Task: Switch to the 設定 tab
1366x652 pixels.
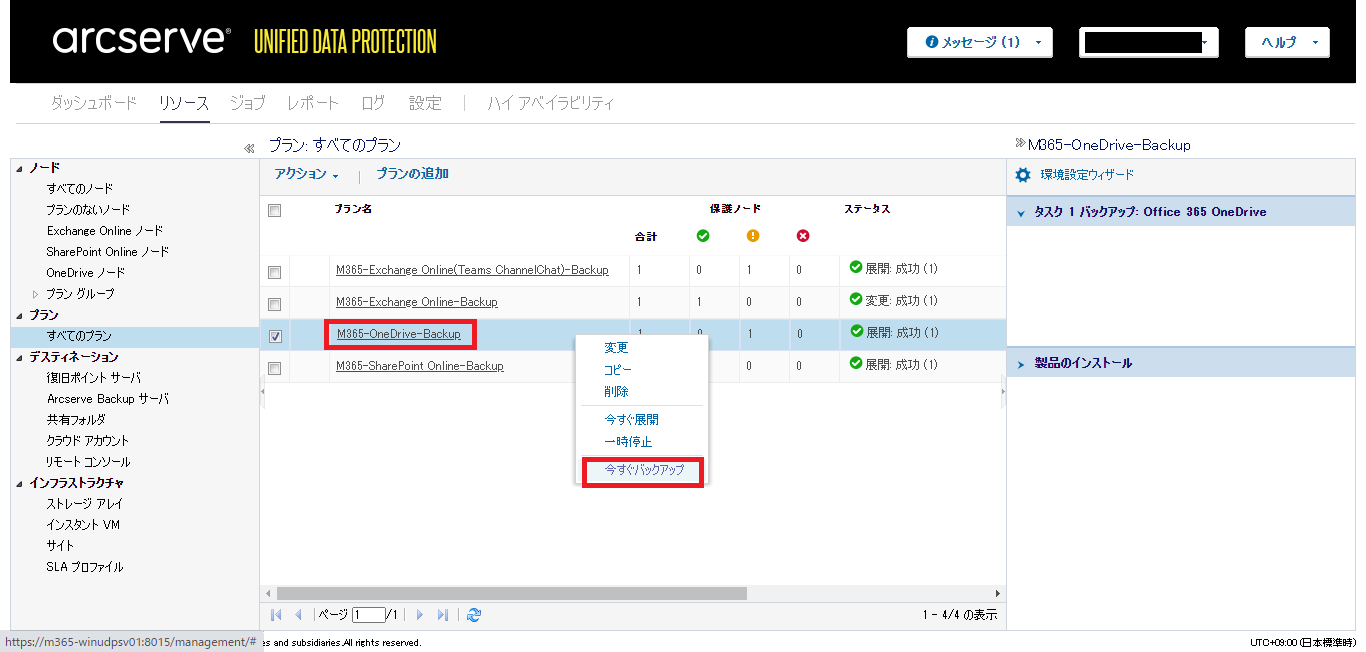Action: (x=425, y=103)
